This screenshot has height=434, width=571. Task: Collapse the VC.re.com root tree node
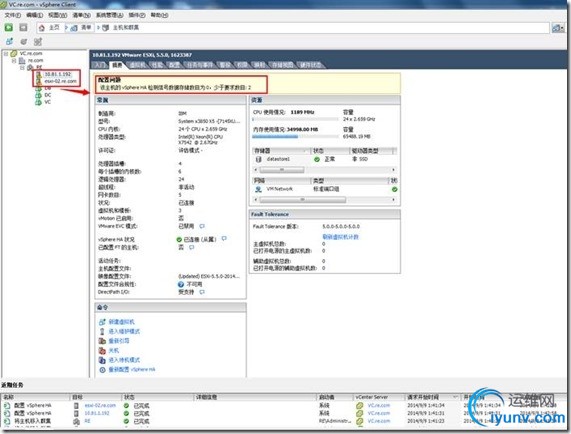pyautogui.click(x=6, y=54)
